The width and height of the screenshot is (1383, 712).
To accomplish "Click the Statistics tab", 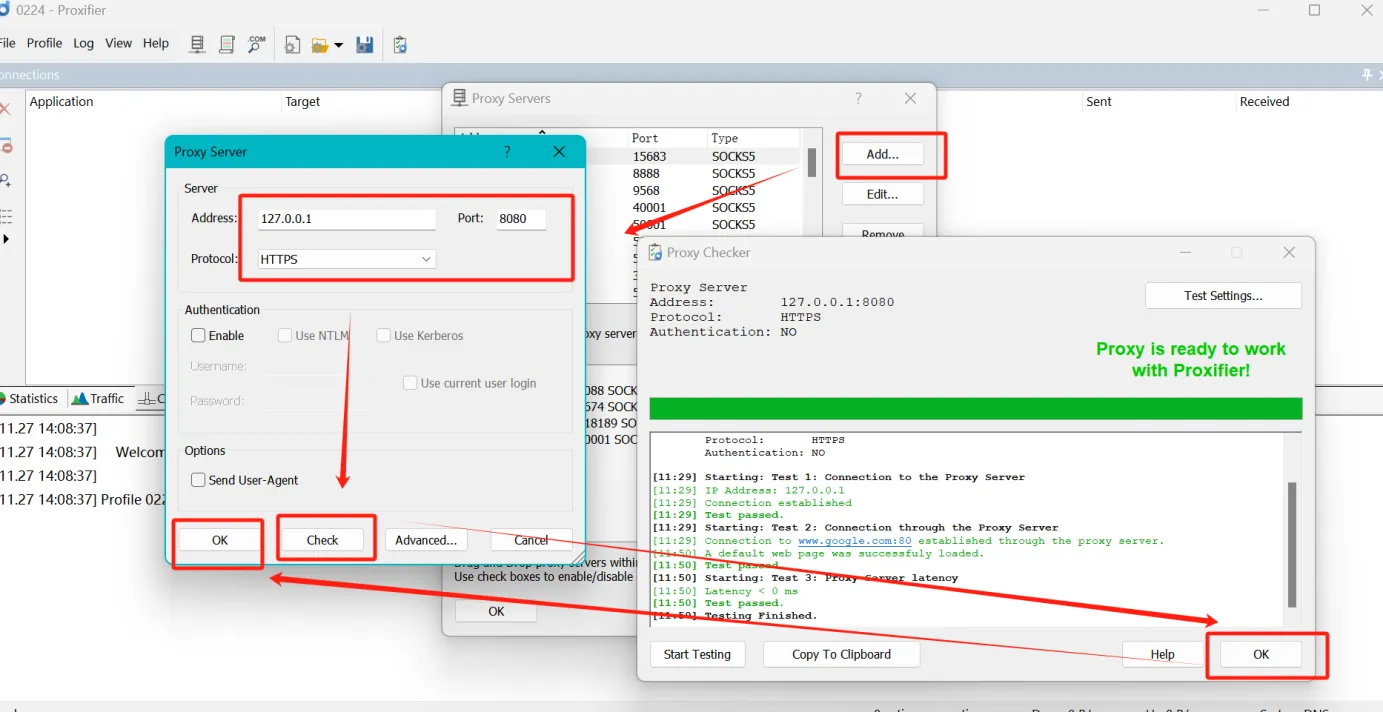I will [x=28, y=398].
